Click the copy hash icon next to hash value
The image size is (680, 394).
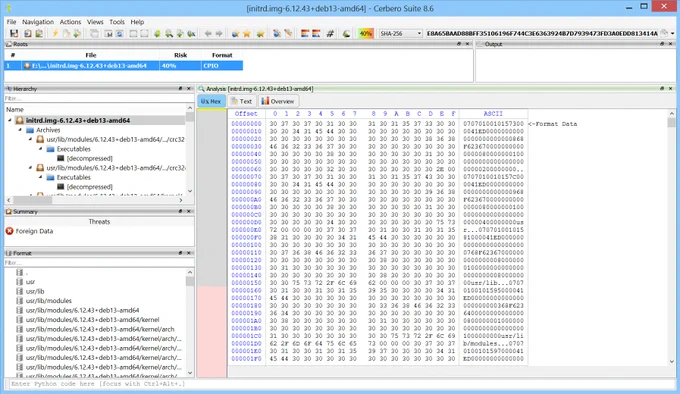coord(664,33)
